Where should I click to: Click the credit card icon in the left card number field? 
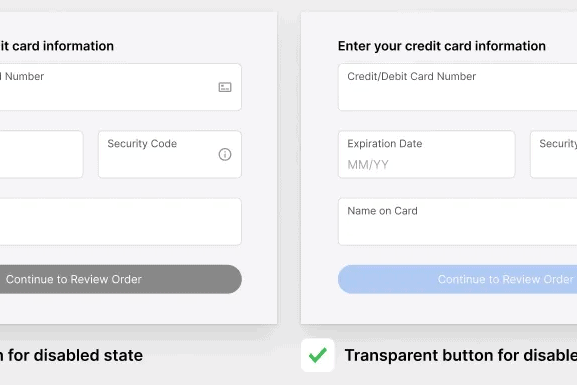point(225,87)
